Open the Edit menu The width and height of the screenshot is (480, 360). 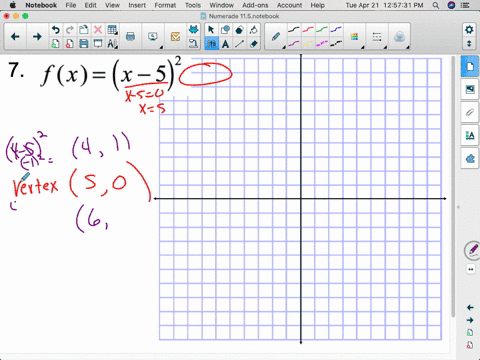coord(90,5)
